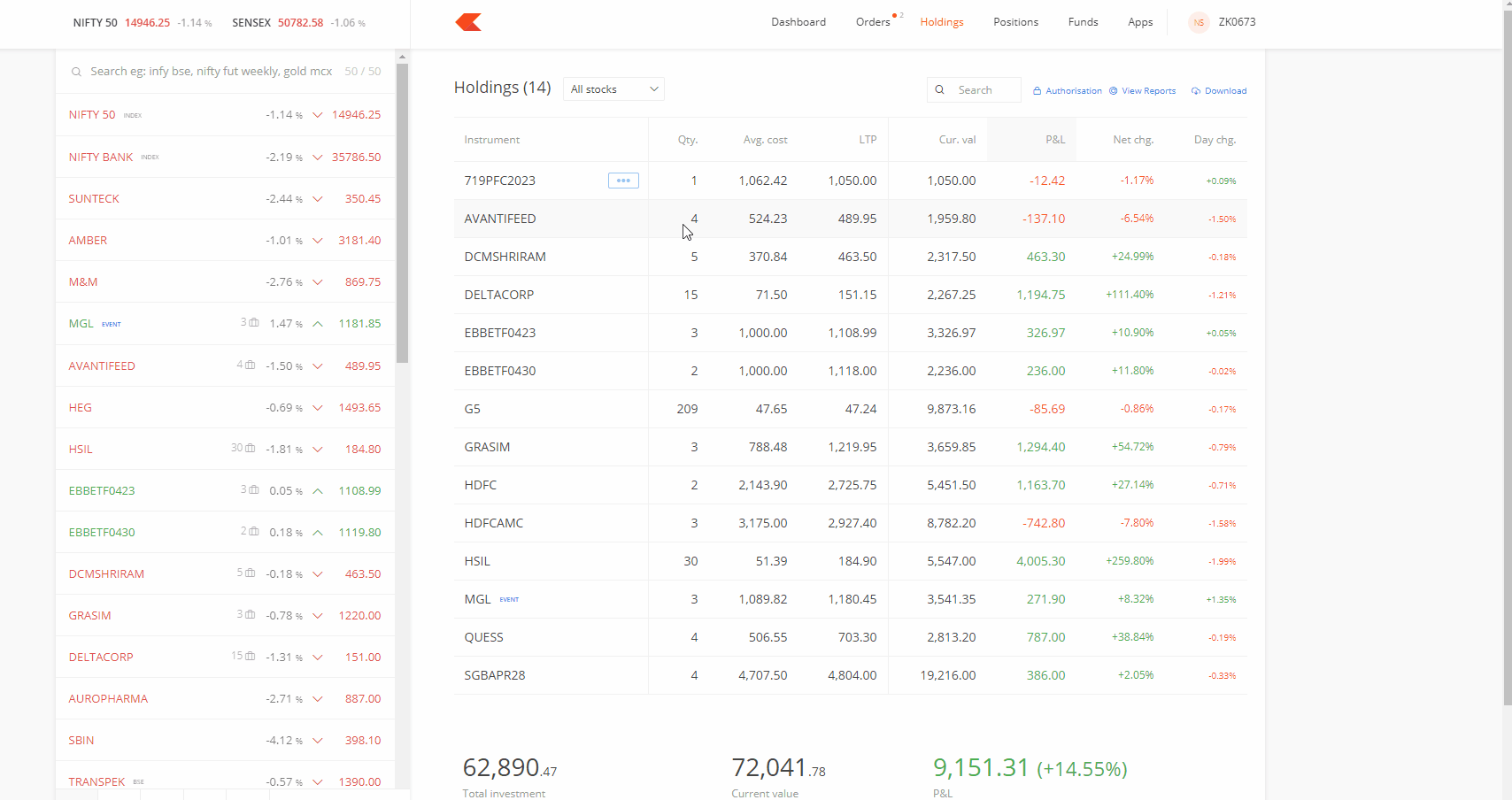Sort by Day chg. column header

click(1215, 140)
